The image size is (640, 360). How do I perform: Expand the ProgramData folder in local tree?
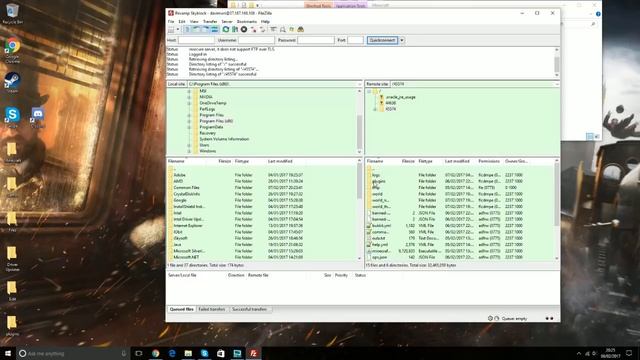(x=189, y=127)
